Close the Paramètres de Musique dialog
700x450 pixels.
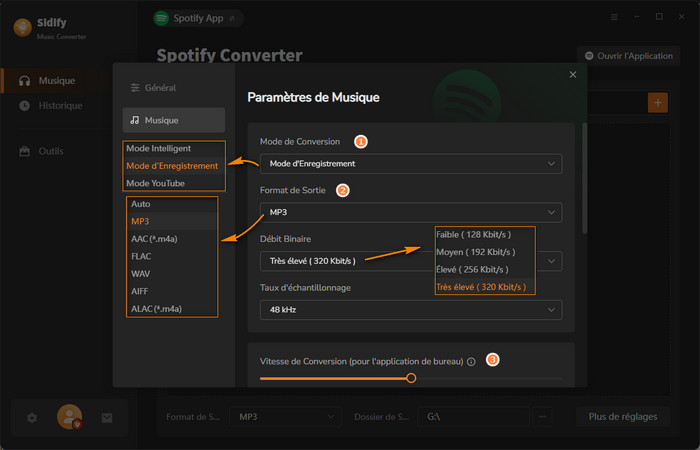pyautogui.click(x=573, y=75)
